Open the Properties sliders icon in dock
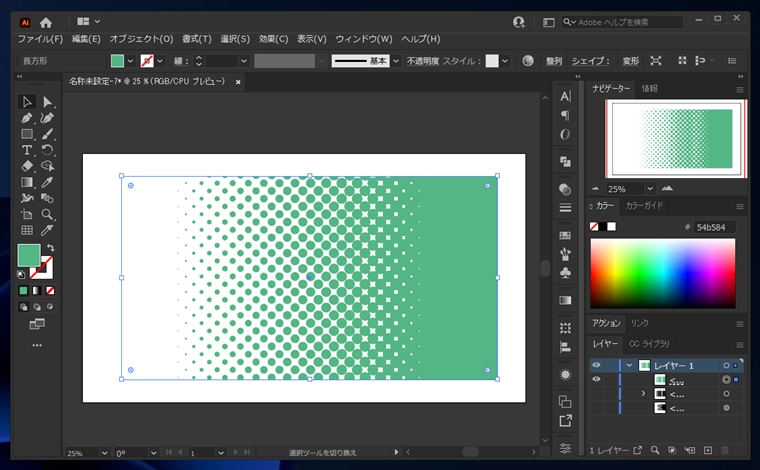The width and height of the screenshot is (760, 470). point(565,449)
